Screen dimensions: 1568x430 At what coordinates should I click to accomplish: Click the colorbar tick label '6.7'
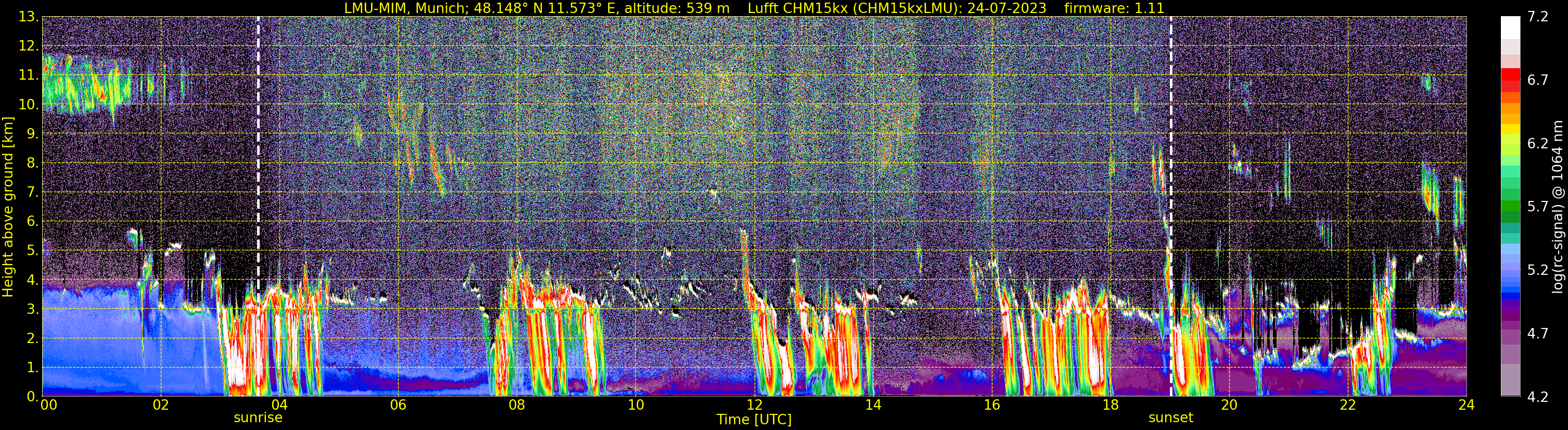click(x=1538, y=80)
